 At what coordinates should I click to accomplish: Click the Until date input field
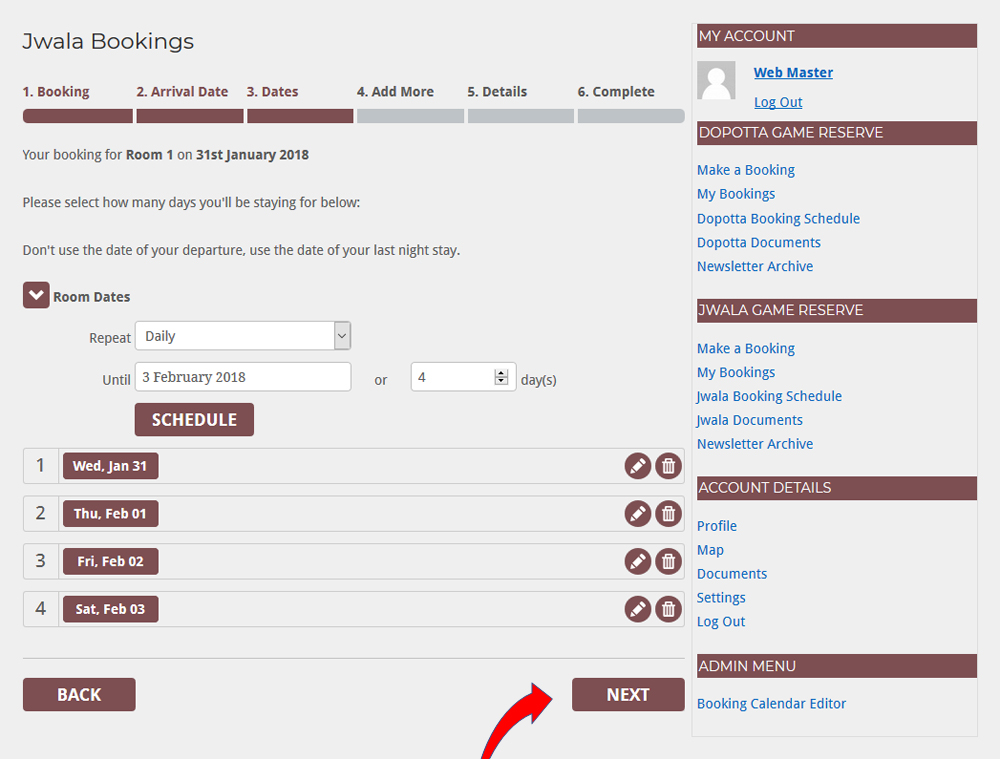point(242,377)
